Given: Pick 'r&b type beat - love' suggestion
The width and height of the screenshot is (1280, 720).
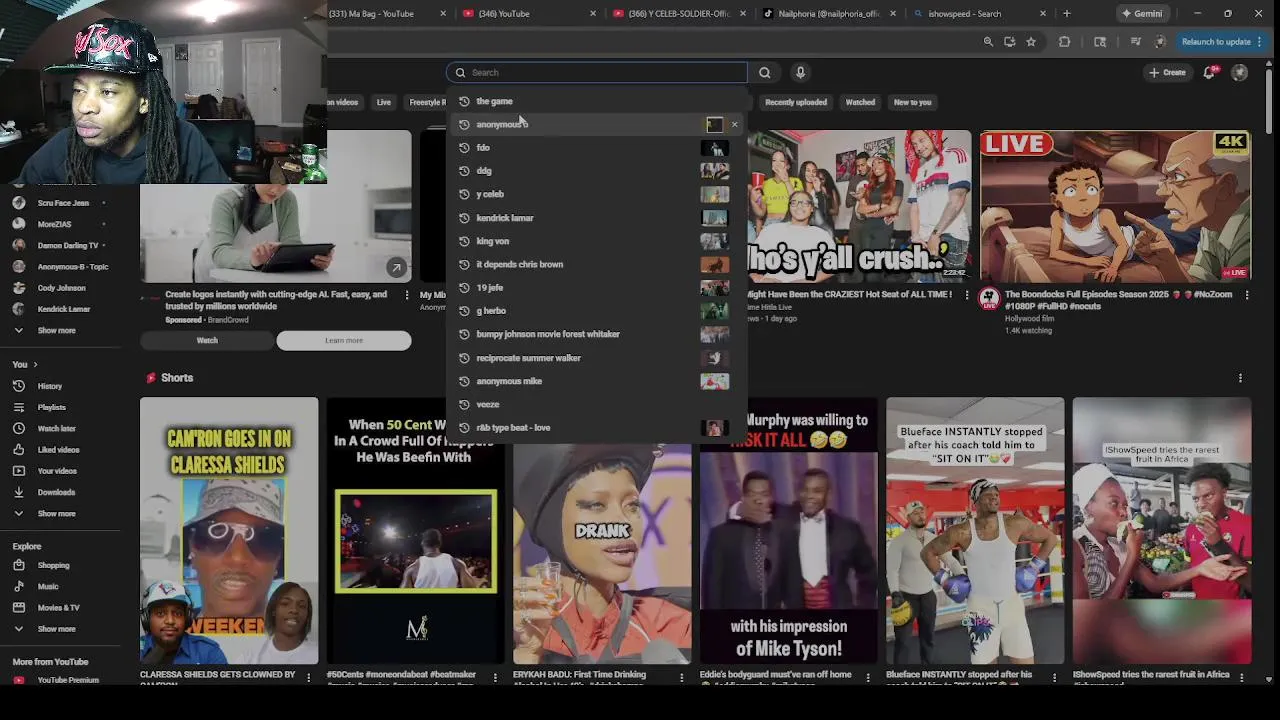Looking at the screenshot, I should point(596,428).
